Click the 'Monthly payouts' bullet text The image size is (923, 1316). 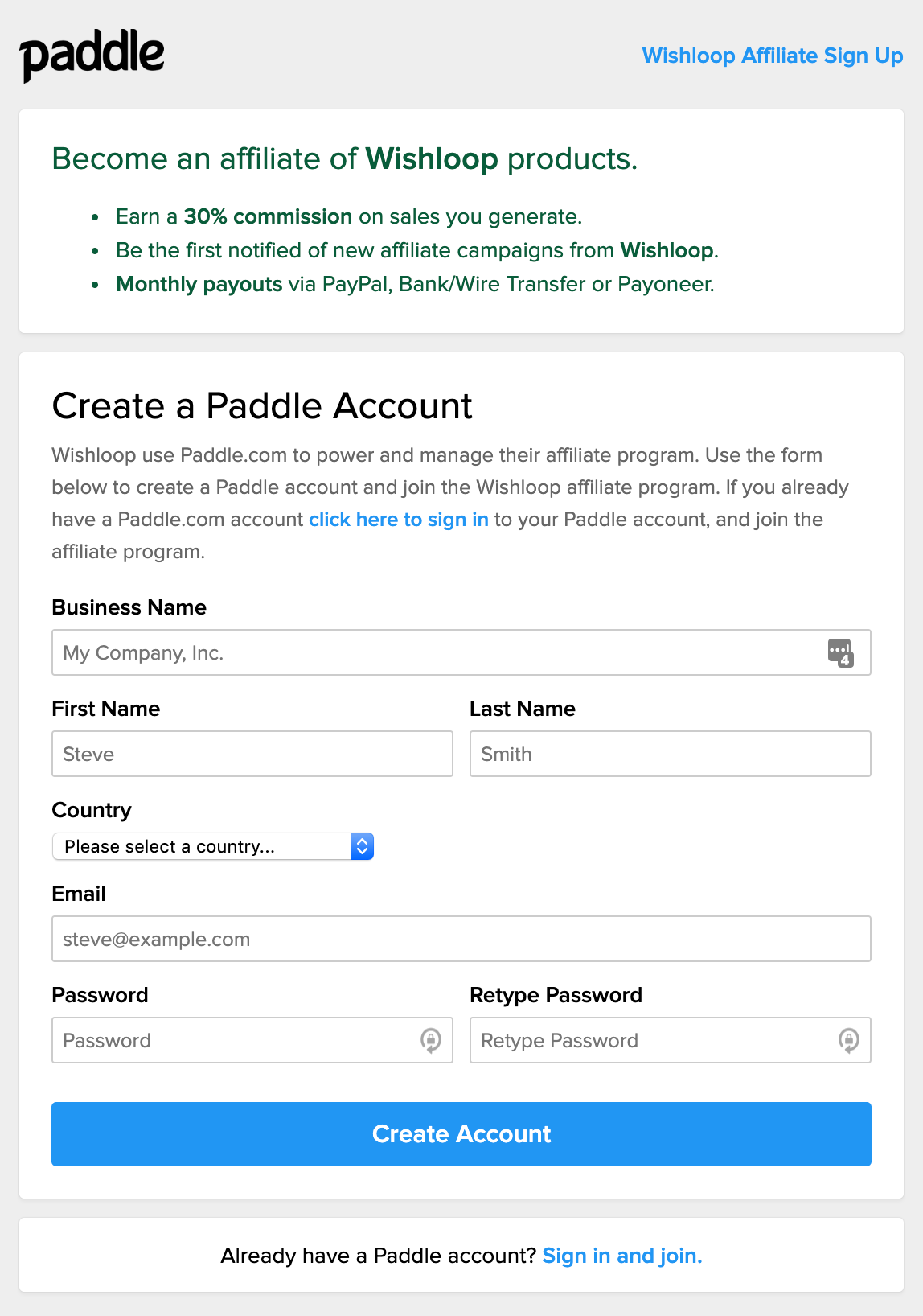tap(199, 284)
